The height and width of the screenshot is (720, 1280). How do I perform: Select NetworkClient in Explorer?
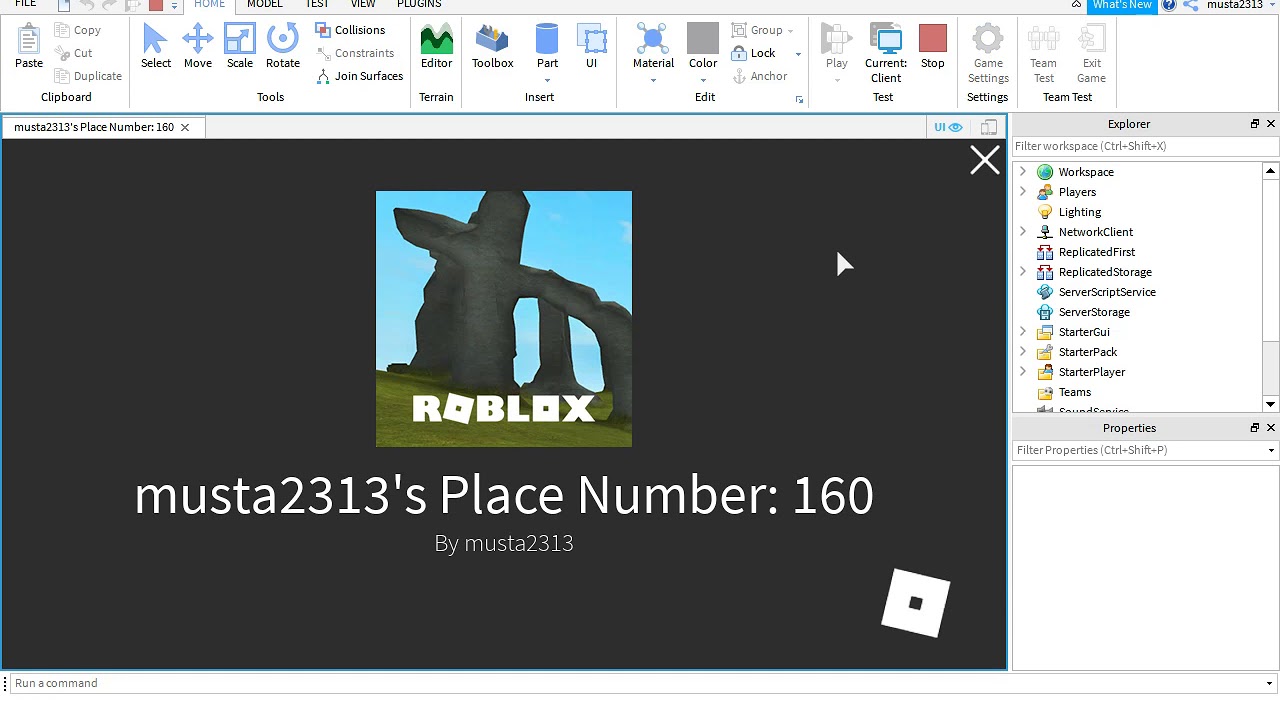click(1096, 232)
